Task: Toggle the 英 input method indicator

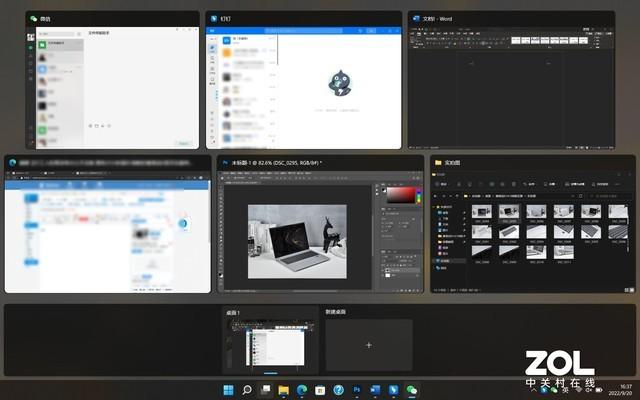Action: (x=565, y=390)
